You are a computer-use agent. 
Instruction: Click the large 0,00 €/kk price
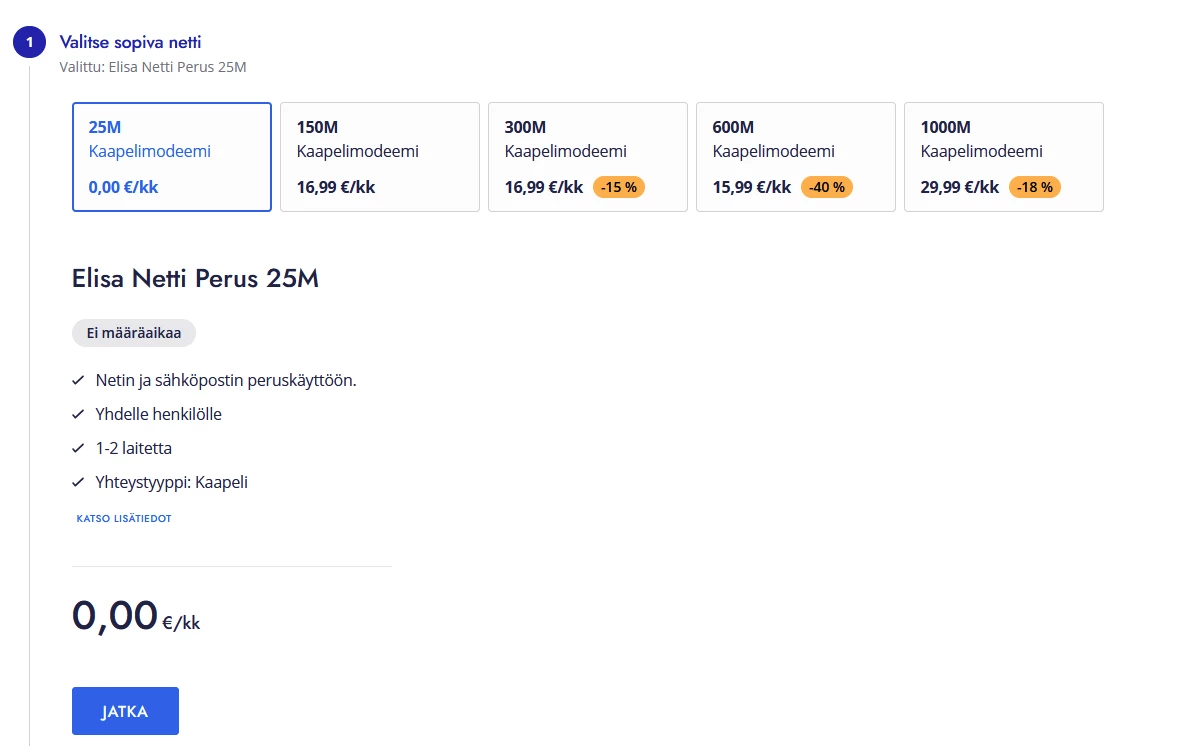pyautogui.click(x=136, y=616)
